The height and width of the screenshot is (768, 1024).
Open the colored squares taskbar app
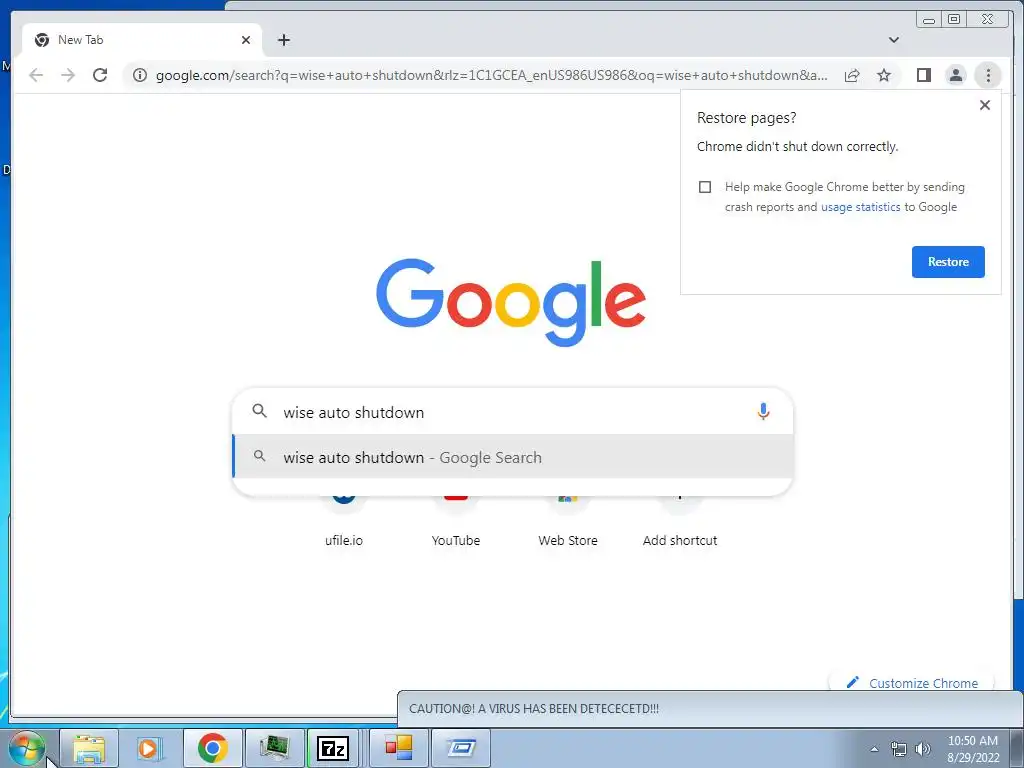398,748
